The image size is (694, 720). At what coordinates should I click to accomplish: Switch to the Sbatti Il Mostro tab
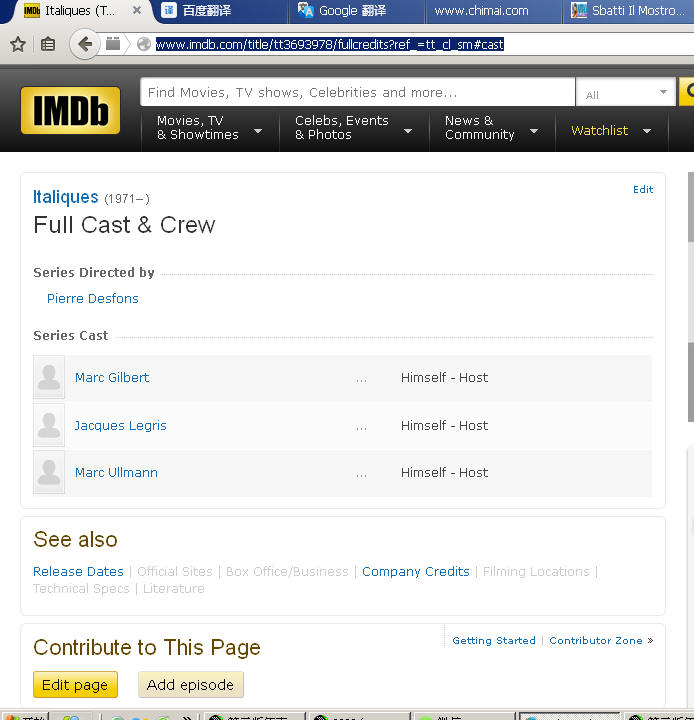tap(629, 11)
